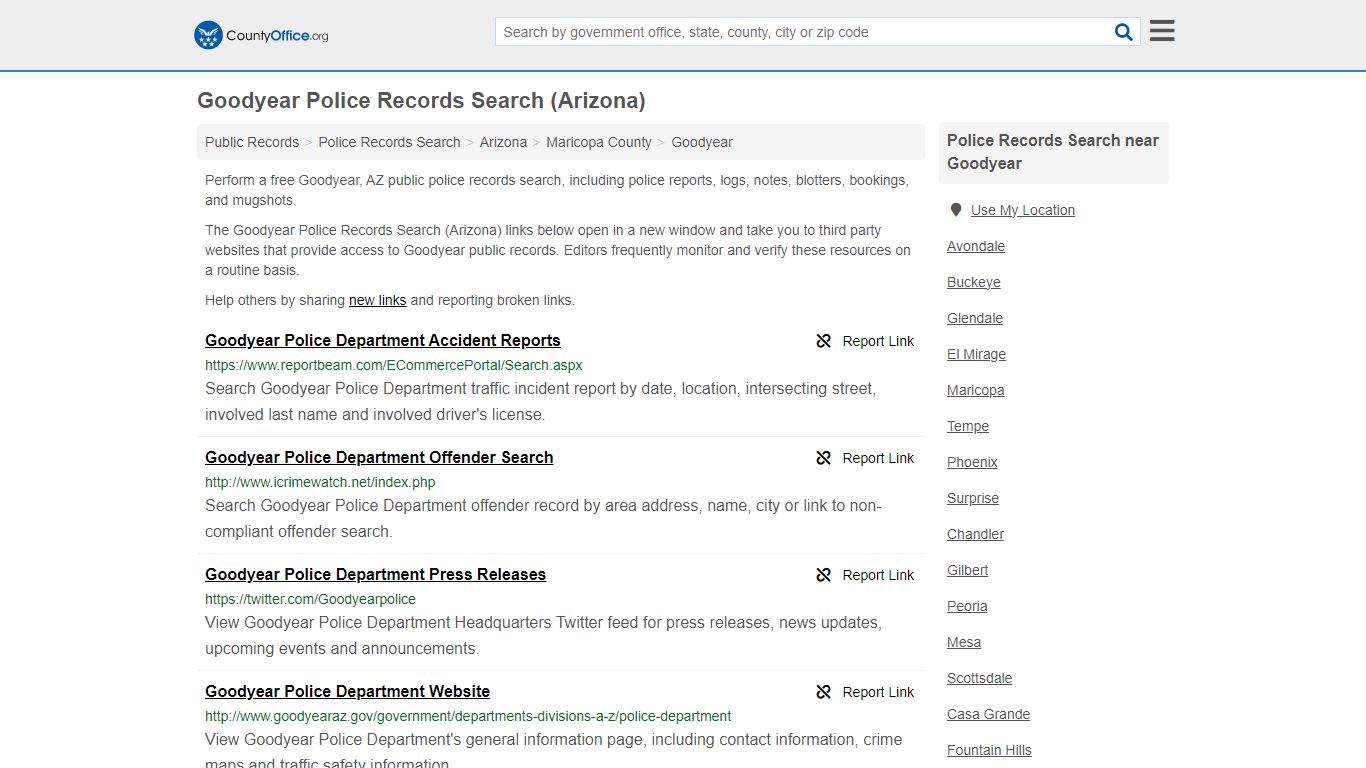
Task: Open the twitter.com/Goodyearpolice URL
Action: [x=310, y=599]
